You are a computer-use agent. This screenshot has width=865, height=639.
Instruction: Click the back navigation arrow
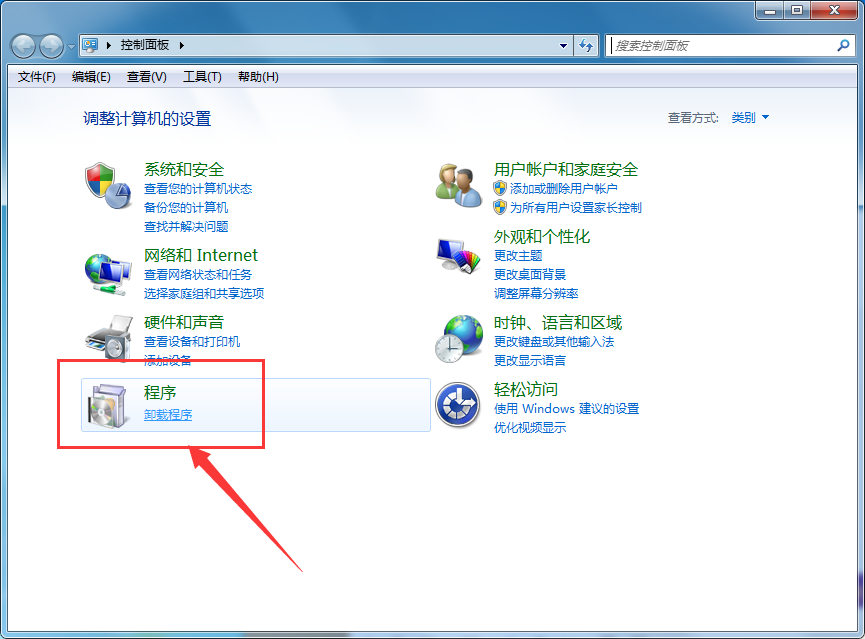[x=23, y=46]
